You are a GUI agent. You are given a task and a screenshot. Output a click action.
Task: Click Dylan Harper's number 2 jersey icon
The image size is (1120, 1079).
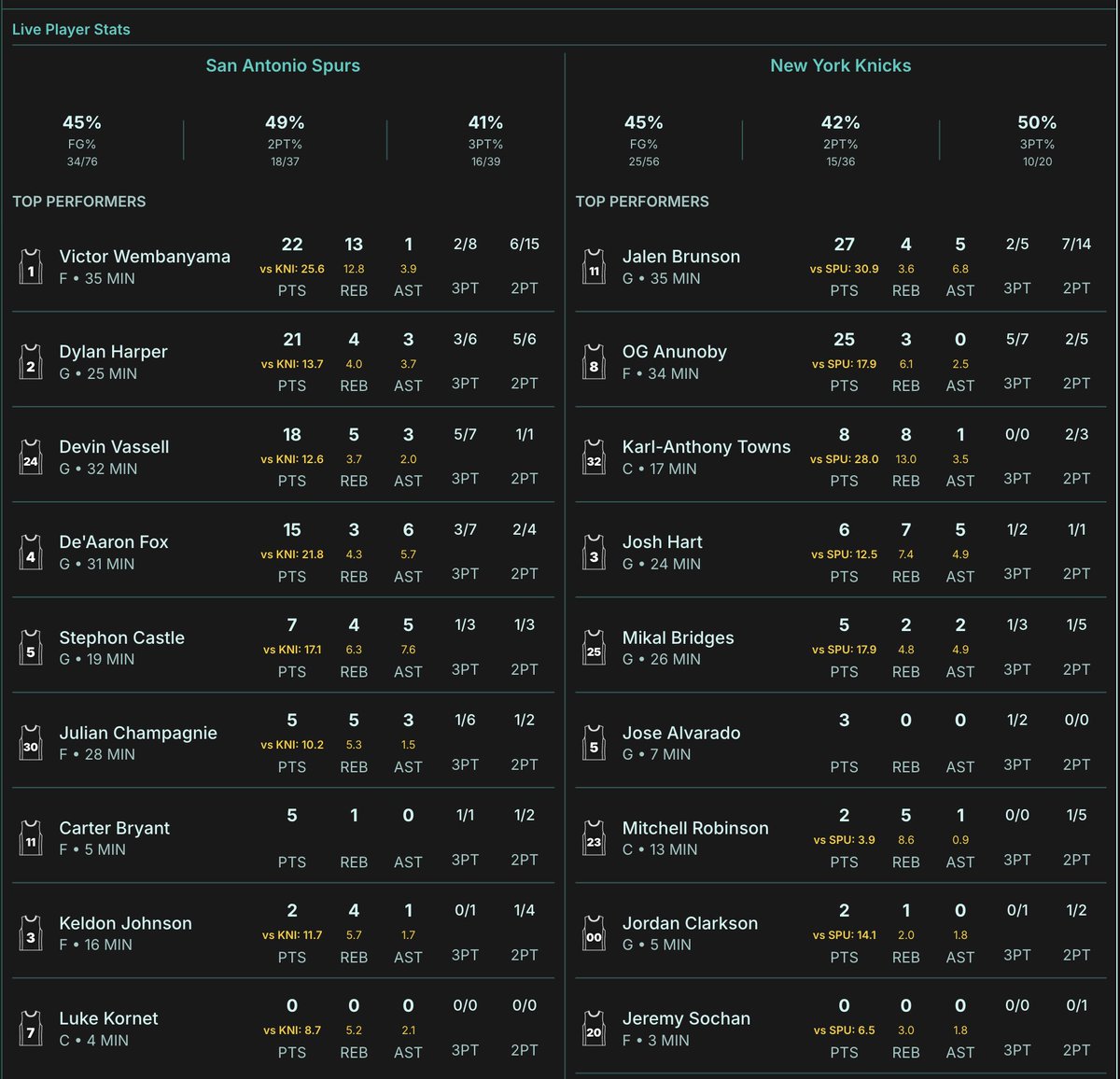pyautogui.click(x=31, y=362)
